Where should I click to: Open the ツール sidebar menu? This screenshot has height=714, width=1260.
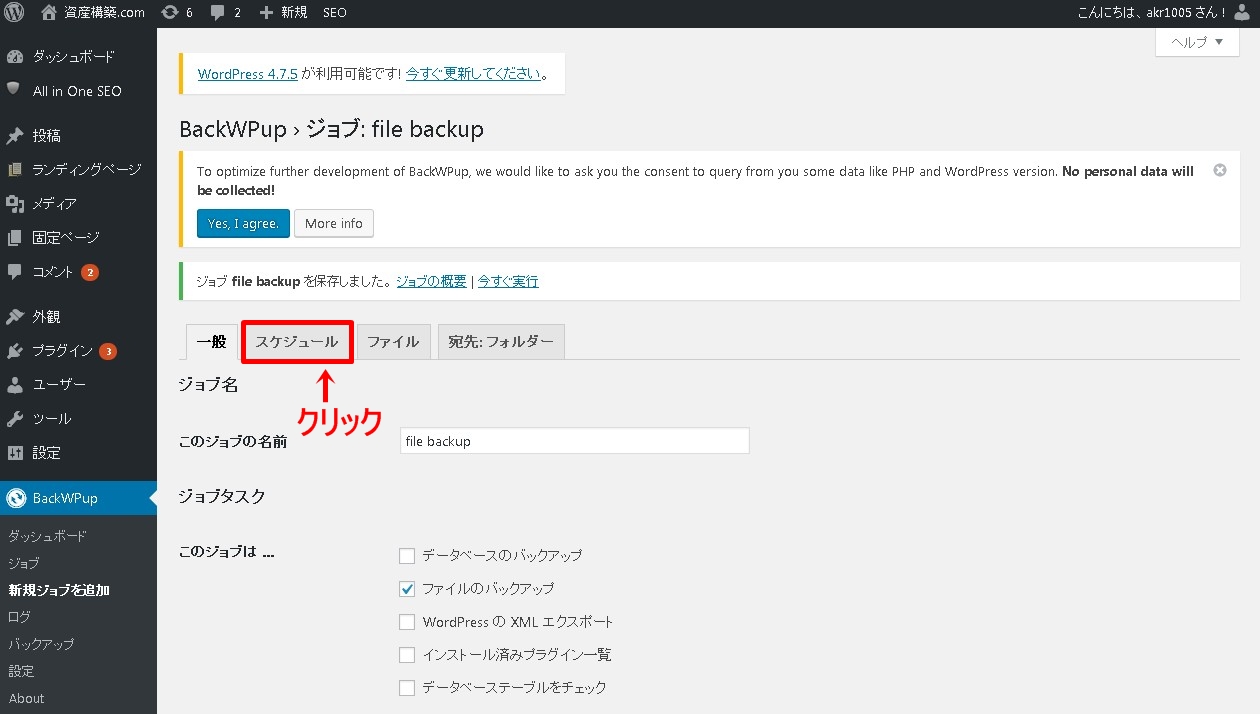click(78, 419)
